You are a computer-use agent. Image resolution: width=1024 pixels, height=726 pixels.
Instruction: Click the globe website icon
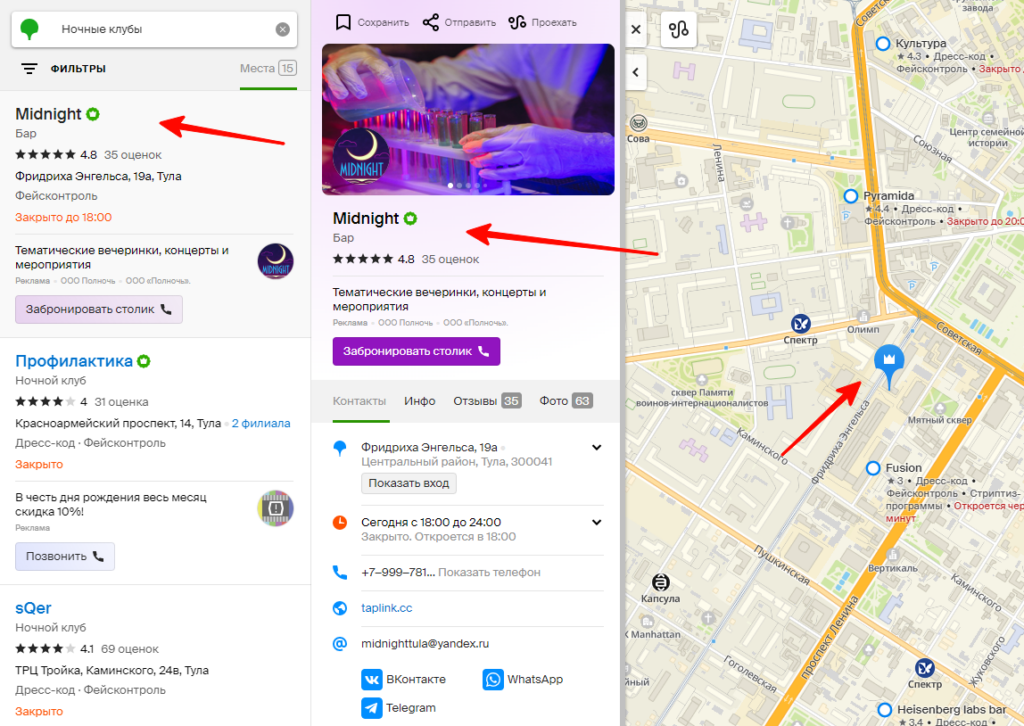tap(340, 608)
